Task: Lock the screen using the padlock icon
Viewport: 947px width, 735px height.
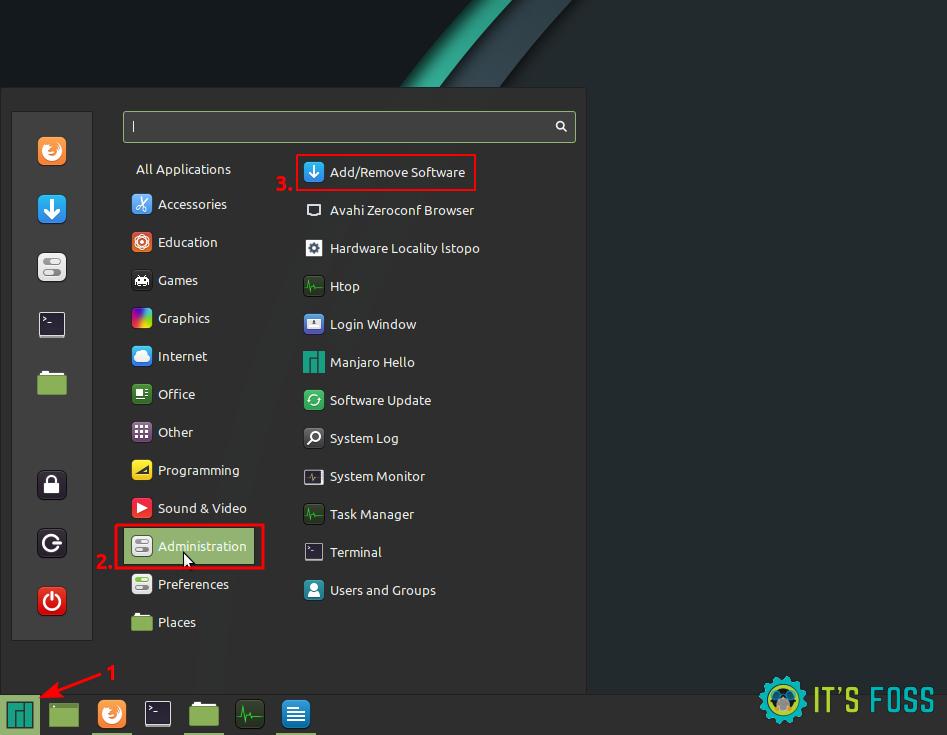Action: pyautogui.click(x=51, y=485)
